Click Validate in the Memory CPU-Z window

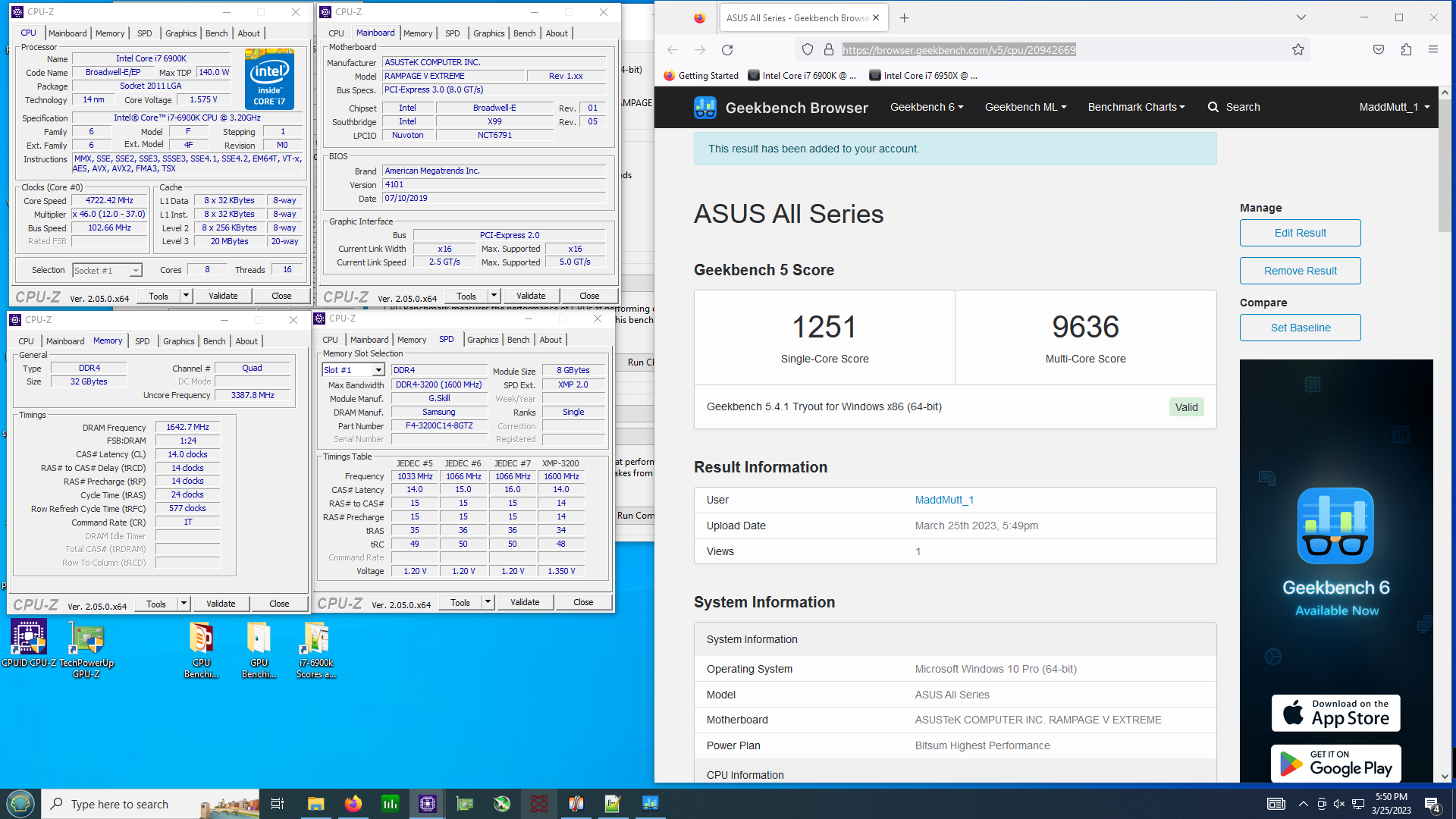(x=221, y=604)
